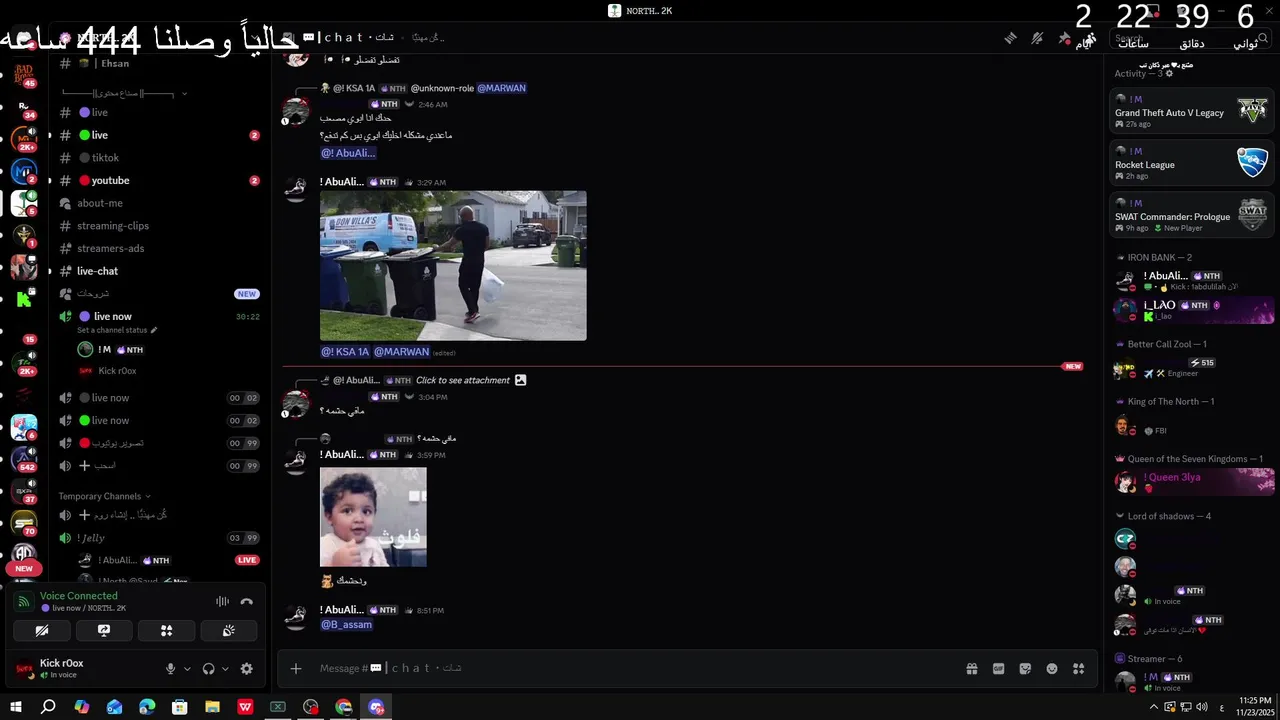Open File Explorer from the taskbar
The image size is (1280, 720).
coord(212,707)
